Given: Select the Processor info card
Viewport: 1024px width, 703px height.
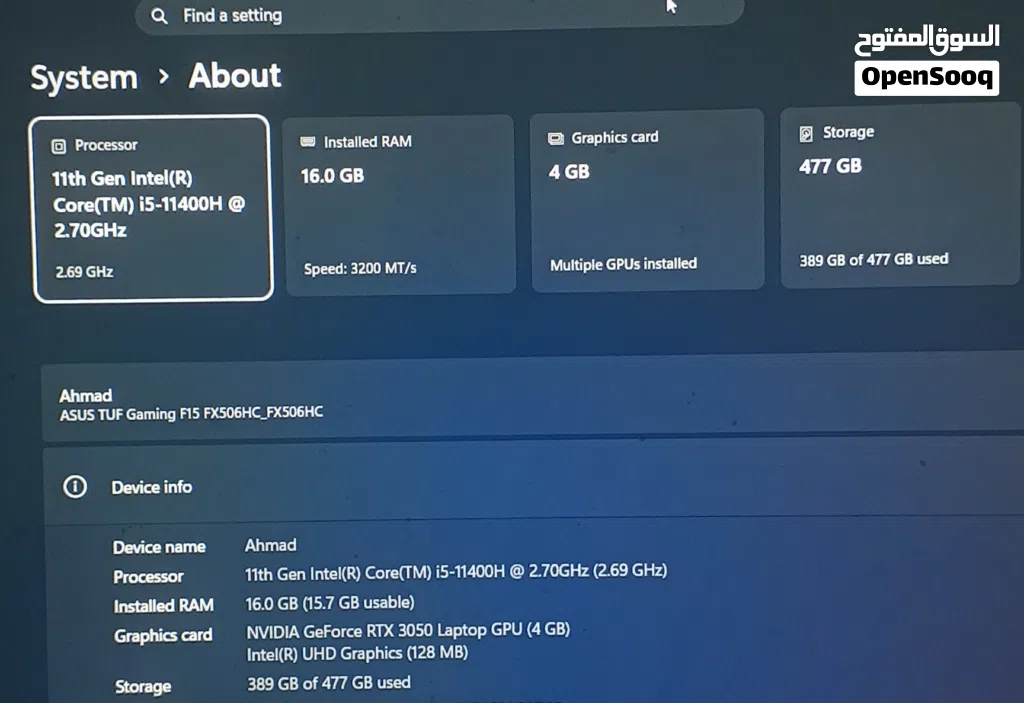Looking at the screenshot, I should coord(152,208).
